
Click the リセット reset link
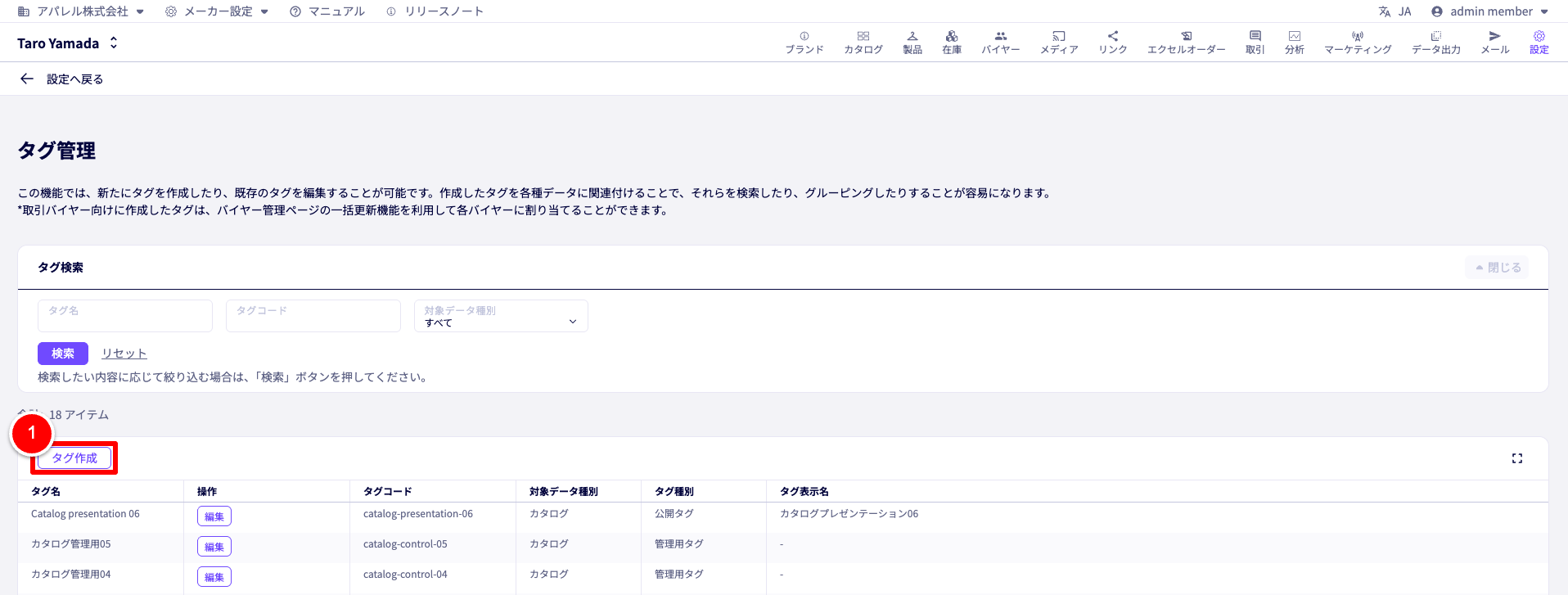pyautogui.click(x=124, y=354)
